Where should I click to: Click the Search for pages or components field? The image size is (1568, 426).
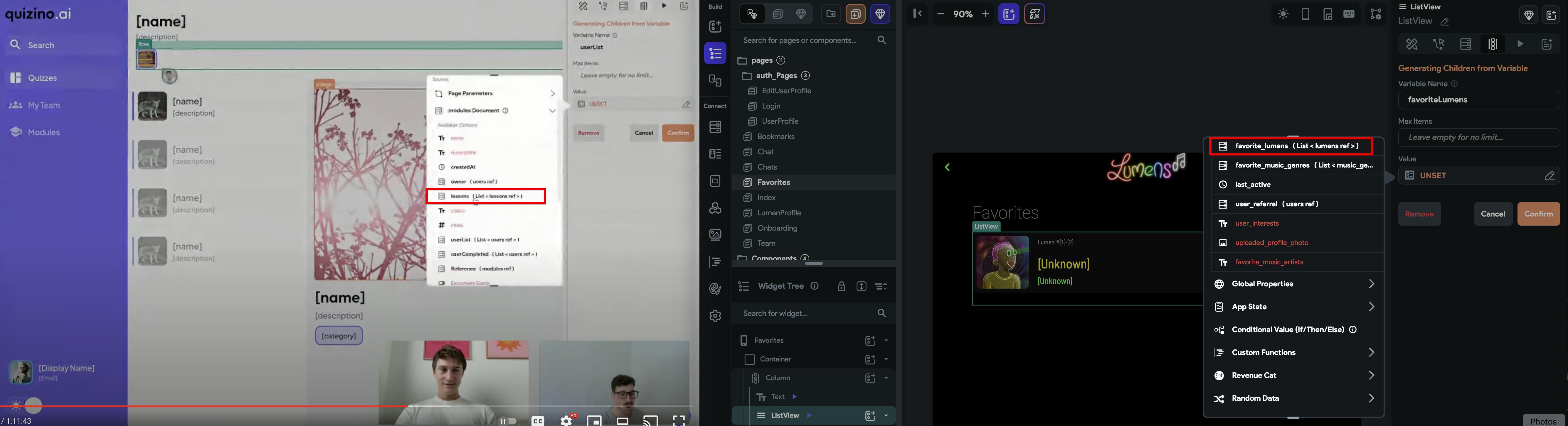click(x=814, y=40)
